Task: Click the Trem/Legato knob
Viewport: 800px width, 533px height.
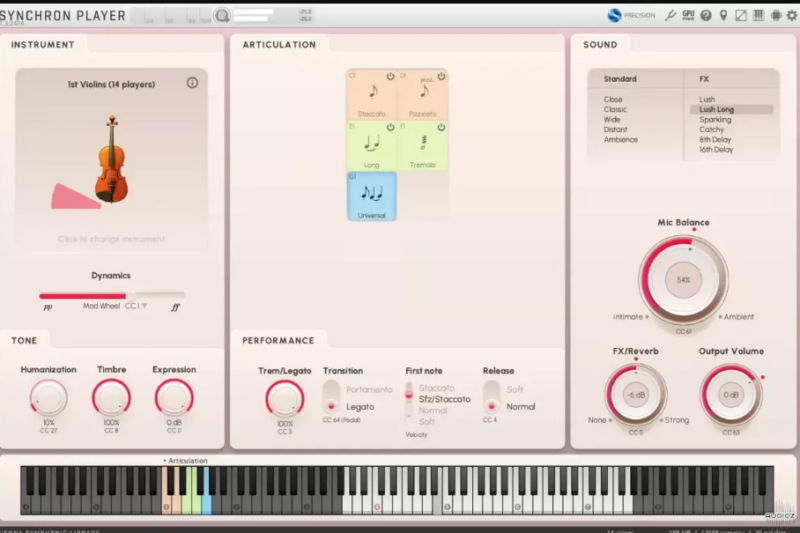Action: [x=285, y=399]
